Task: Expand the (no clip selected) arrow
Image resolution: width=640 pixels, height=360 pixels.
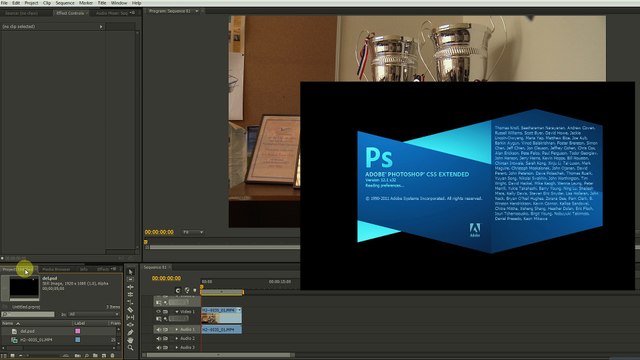Action: pyautogui.click(x=101, y=27)
